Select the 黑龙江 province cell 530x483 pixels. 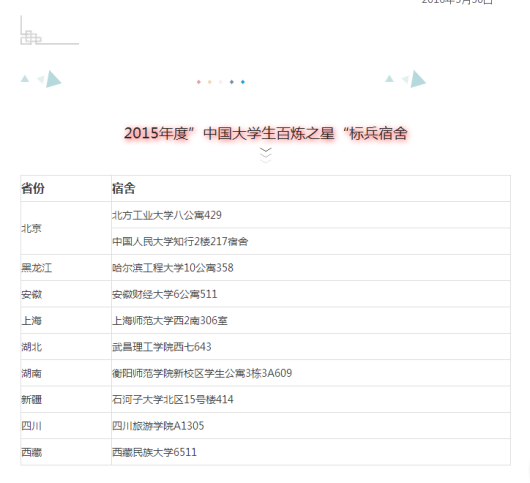(x=66, y=268)
